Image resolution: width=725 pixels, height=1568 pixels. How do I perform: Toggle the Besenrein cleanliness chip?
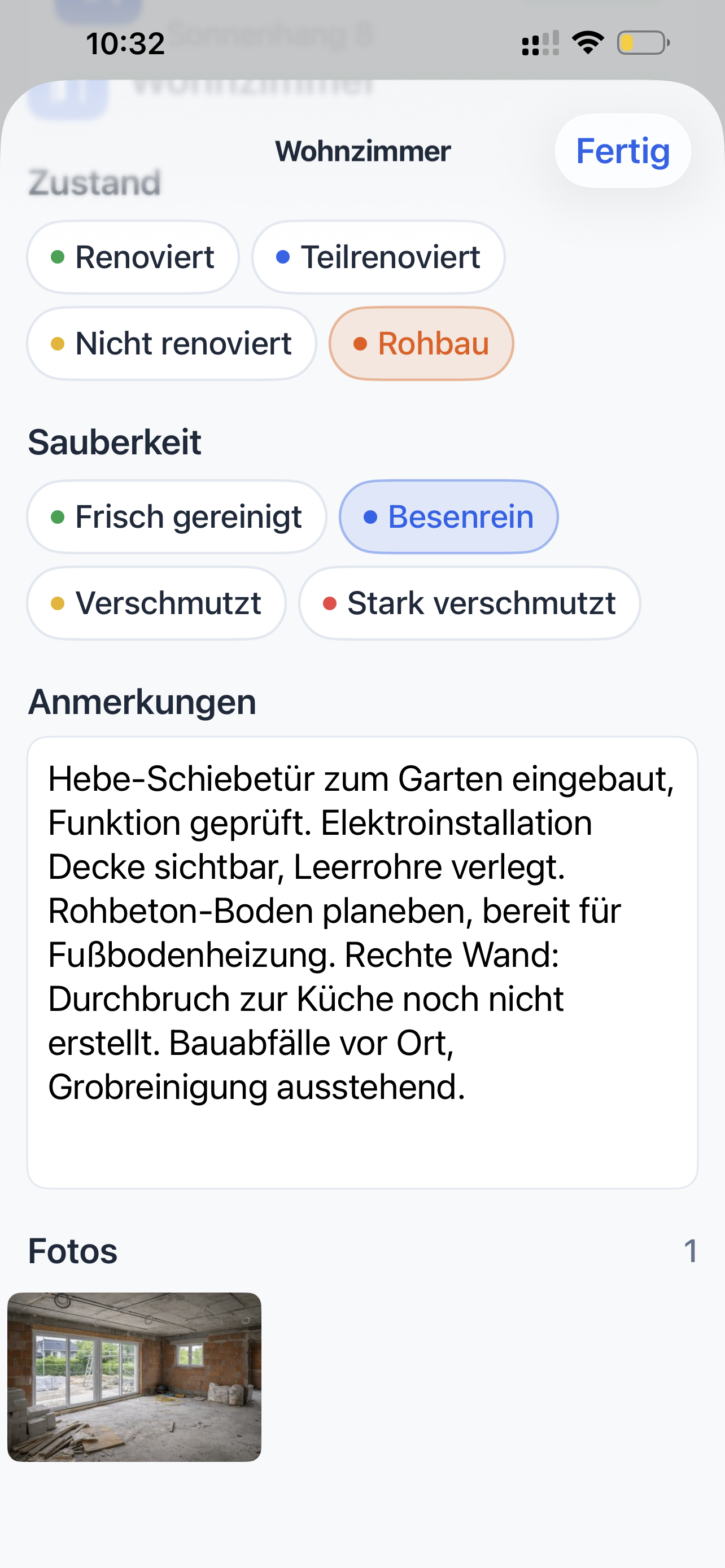point(449,517)
